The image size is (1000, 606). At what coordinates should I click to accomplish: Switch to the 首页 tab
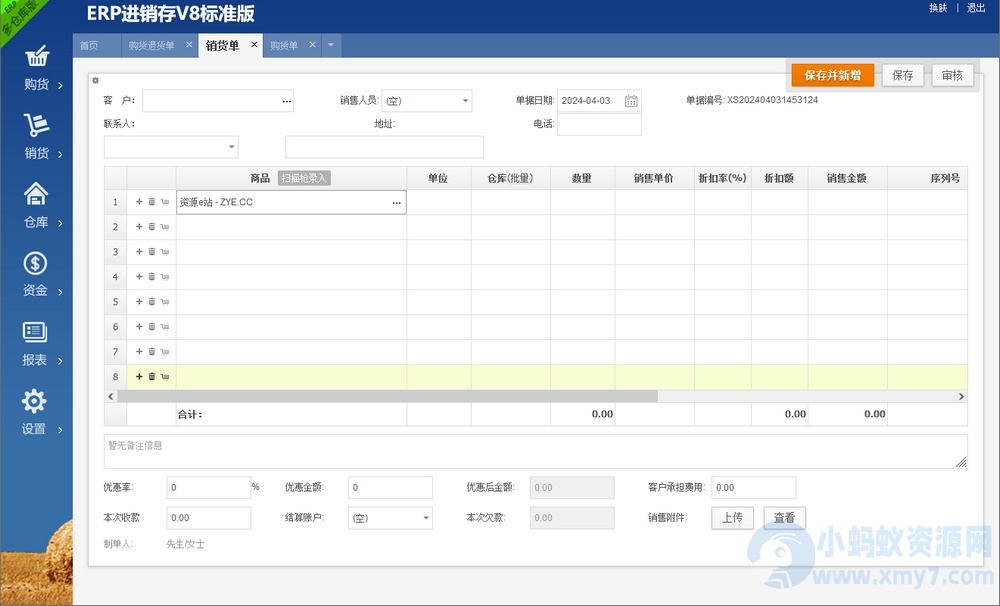89,45
